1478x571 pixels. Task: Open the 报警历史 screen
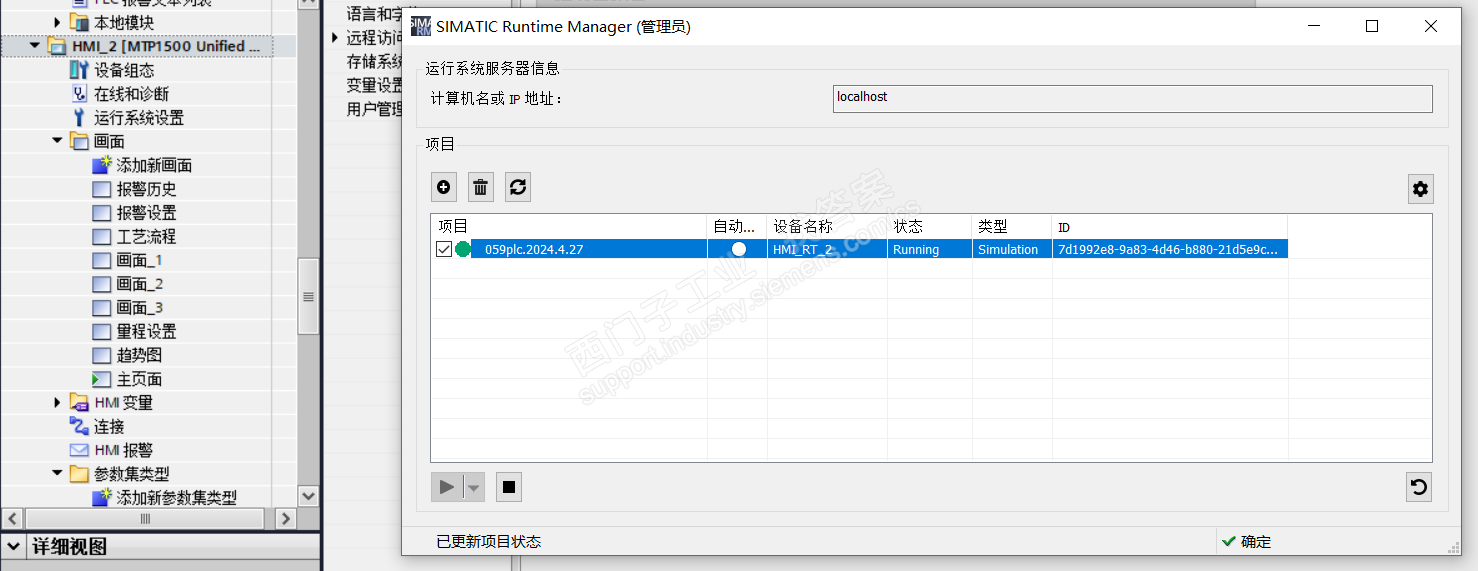point(146,189)
